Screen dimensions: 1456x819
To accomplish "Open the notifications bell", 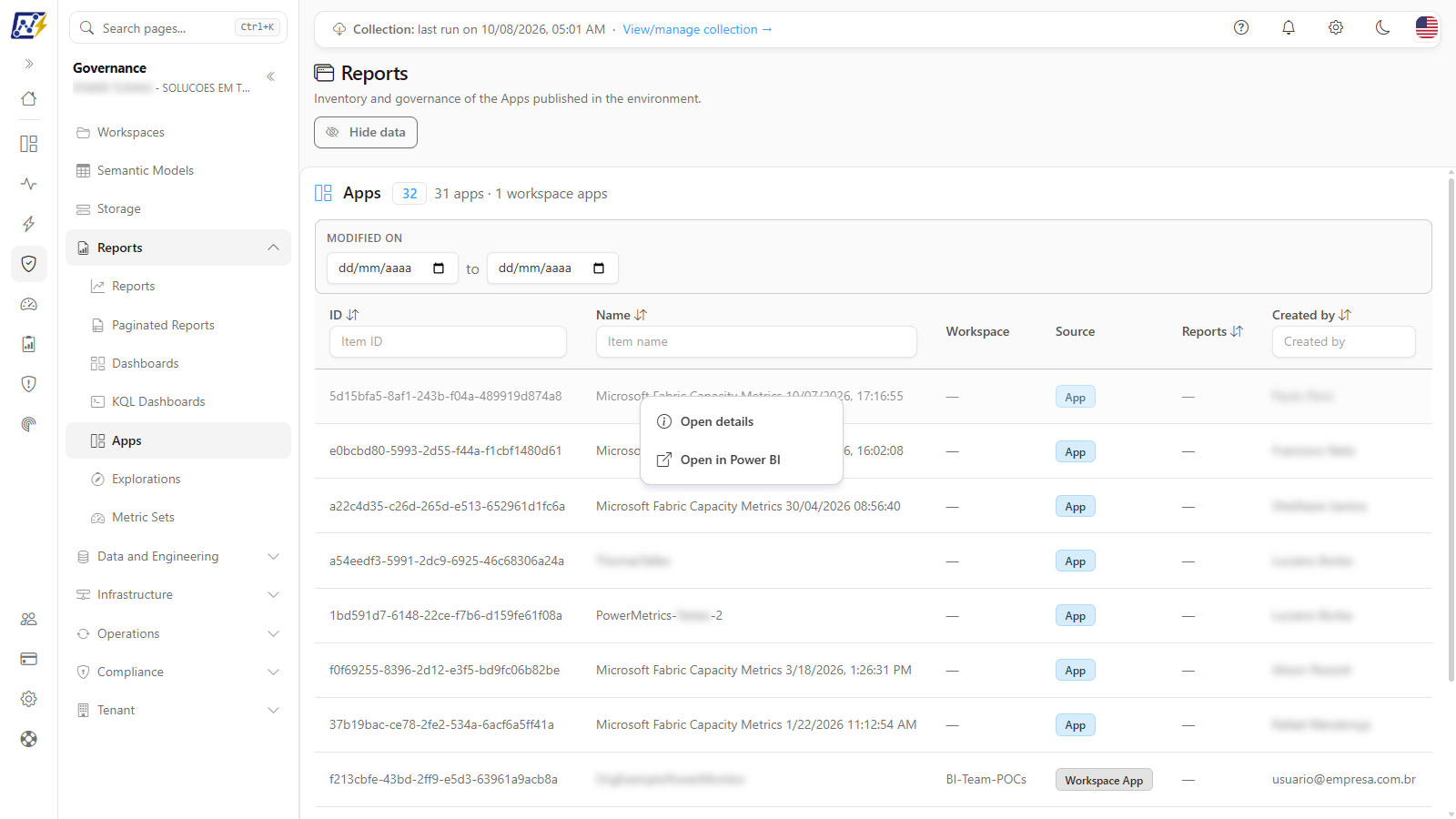I will 1289,27.
